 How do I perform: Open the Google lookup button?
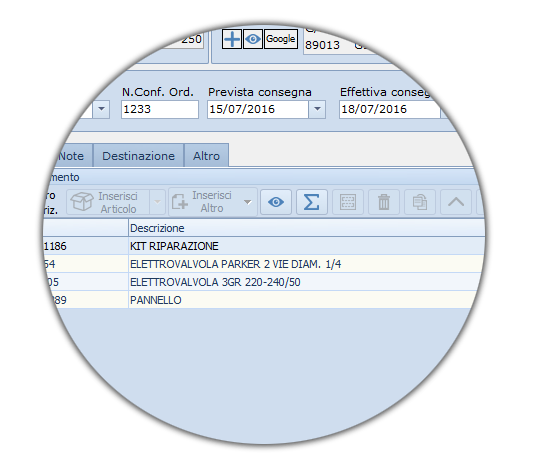281,39
